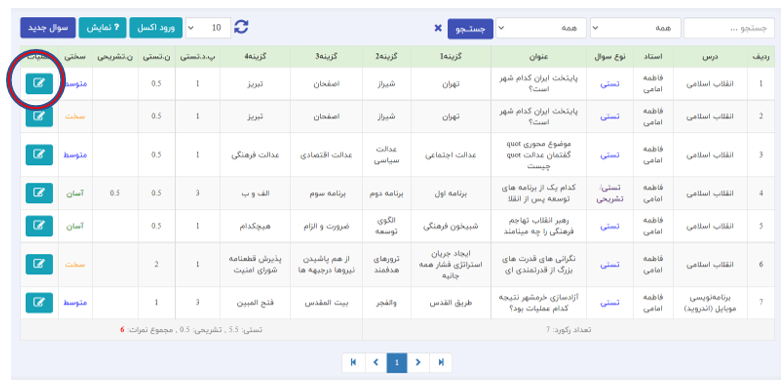Open edit icon for عدالت اجتماعی row
The width and height of the screenshot is (784, 389).
[39, 154]
